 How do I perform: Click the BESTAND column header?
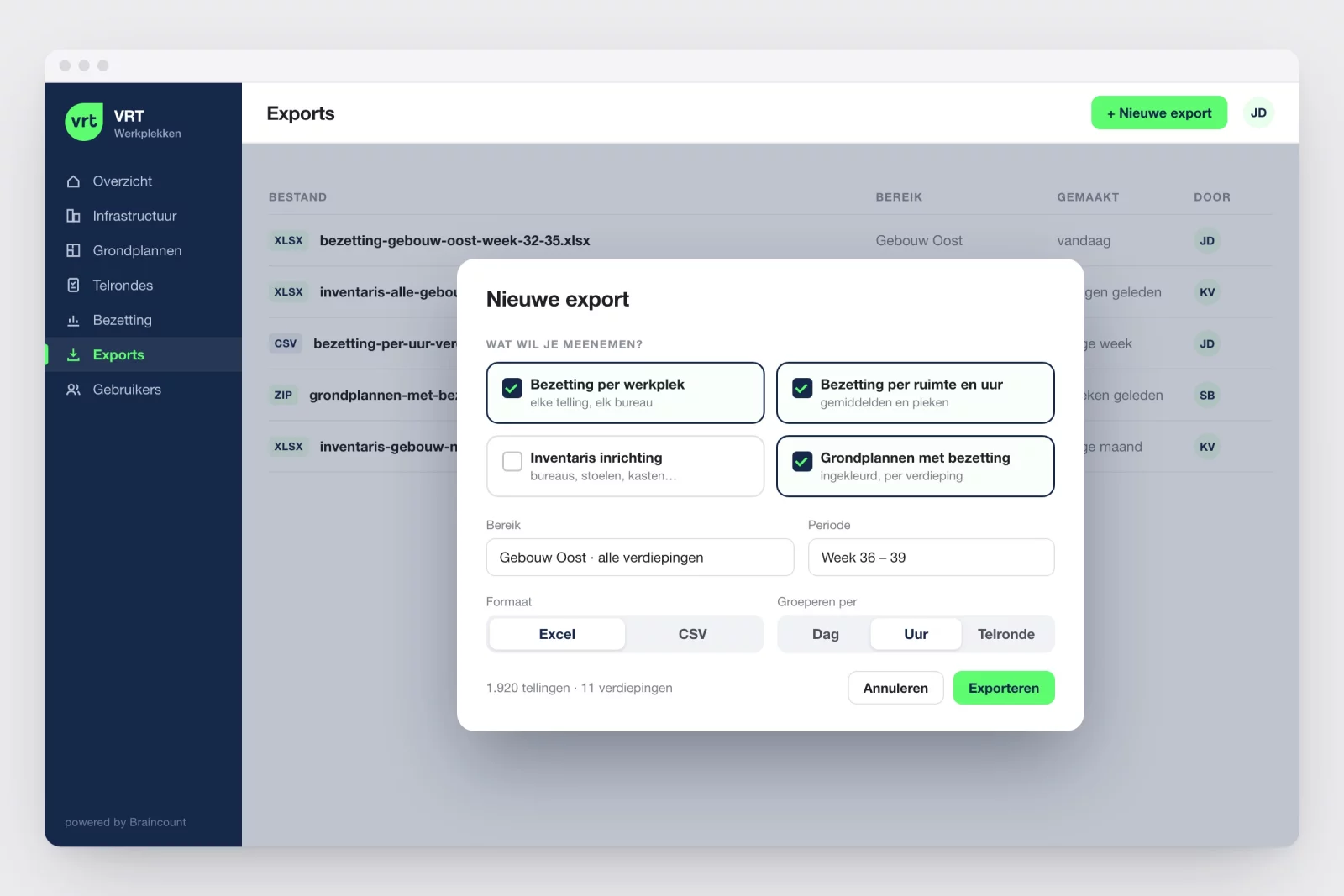[x=297, y=197]
